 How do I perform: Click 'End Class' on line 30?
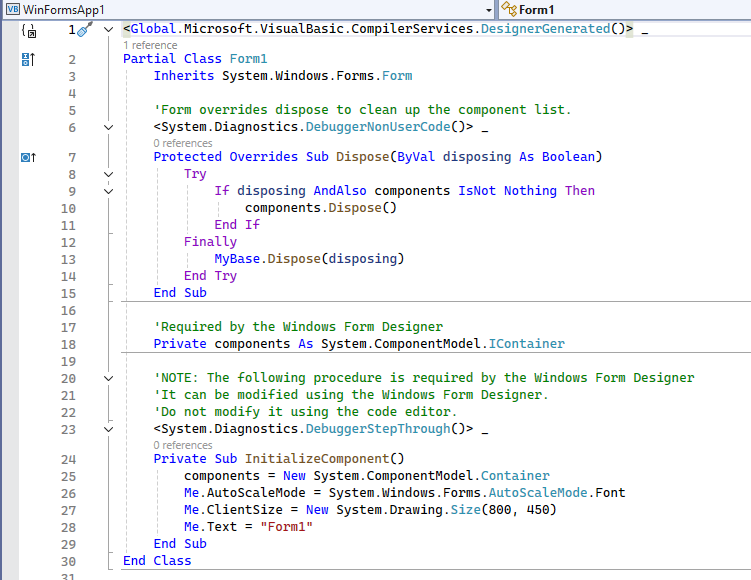click(157, 560)
